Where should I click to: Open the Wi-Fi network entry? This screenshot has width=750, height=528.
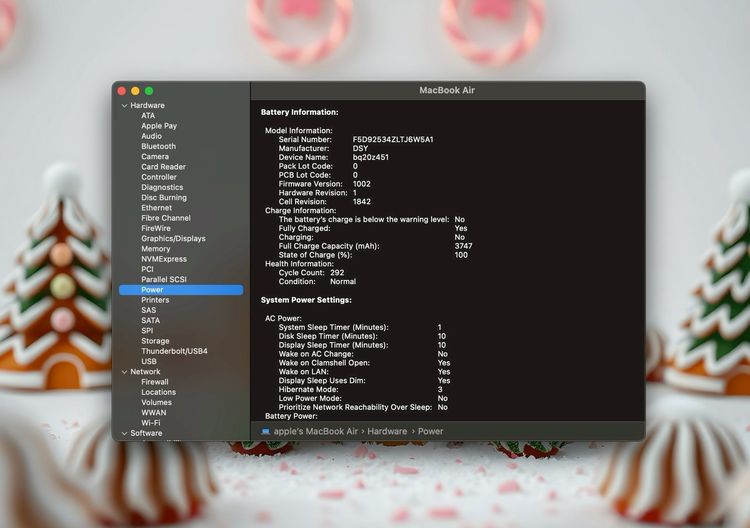[151, 423]
